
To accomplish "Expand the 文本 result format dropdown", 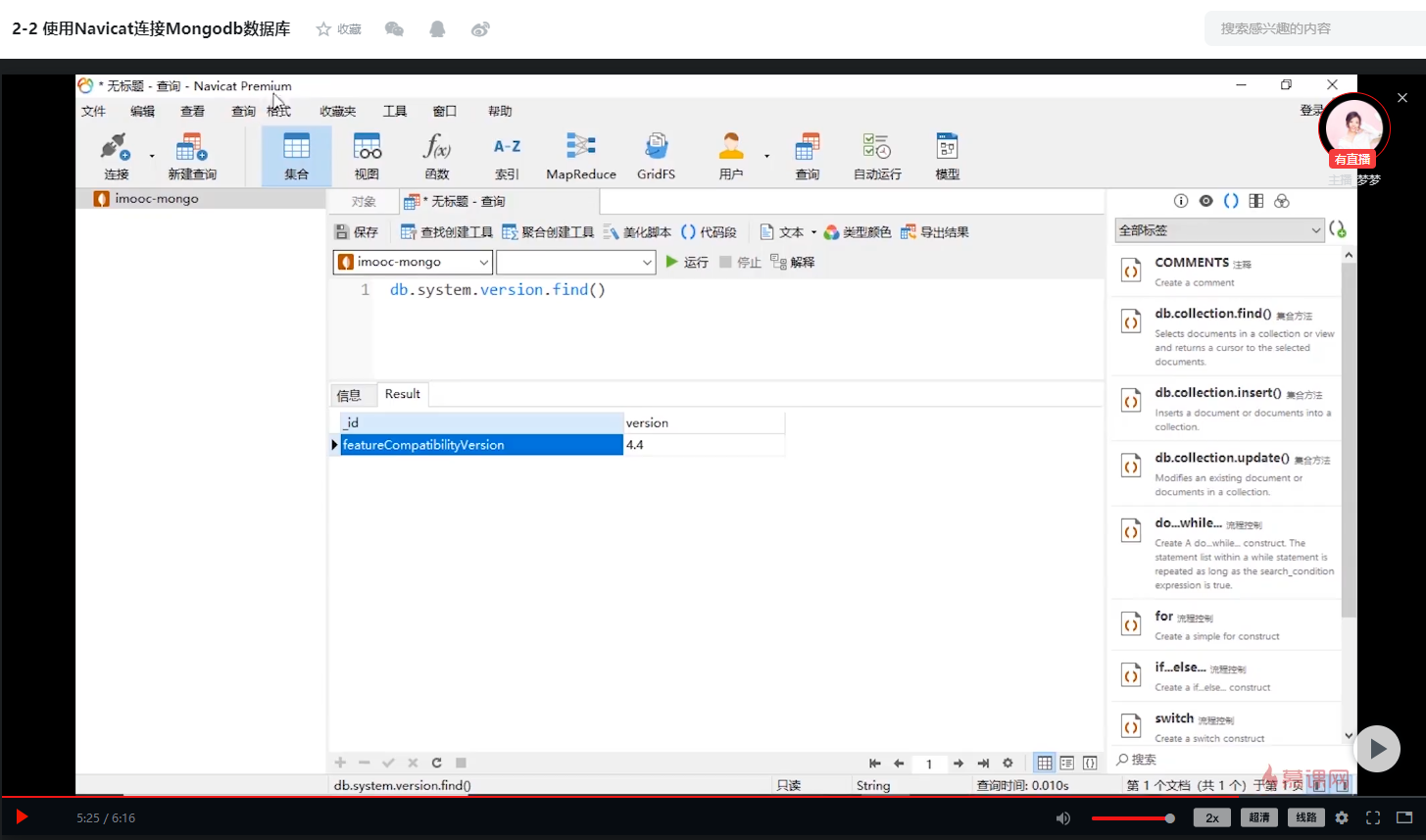I will pyautogui.click(x=813, y=232).
